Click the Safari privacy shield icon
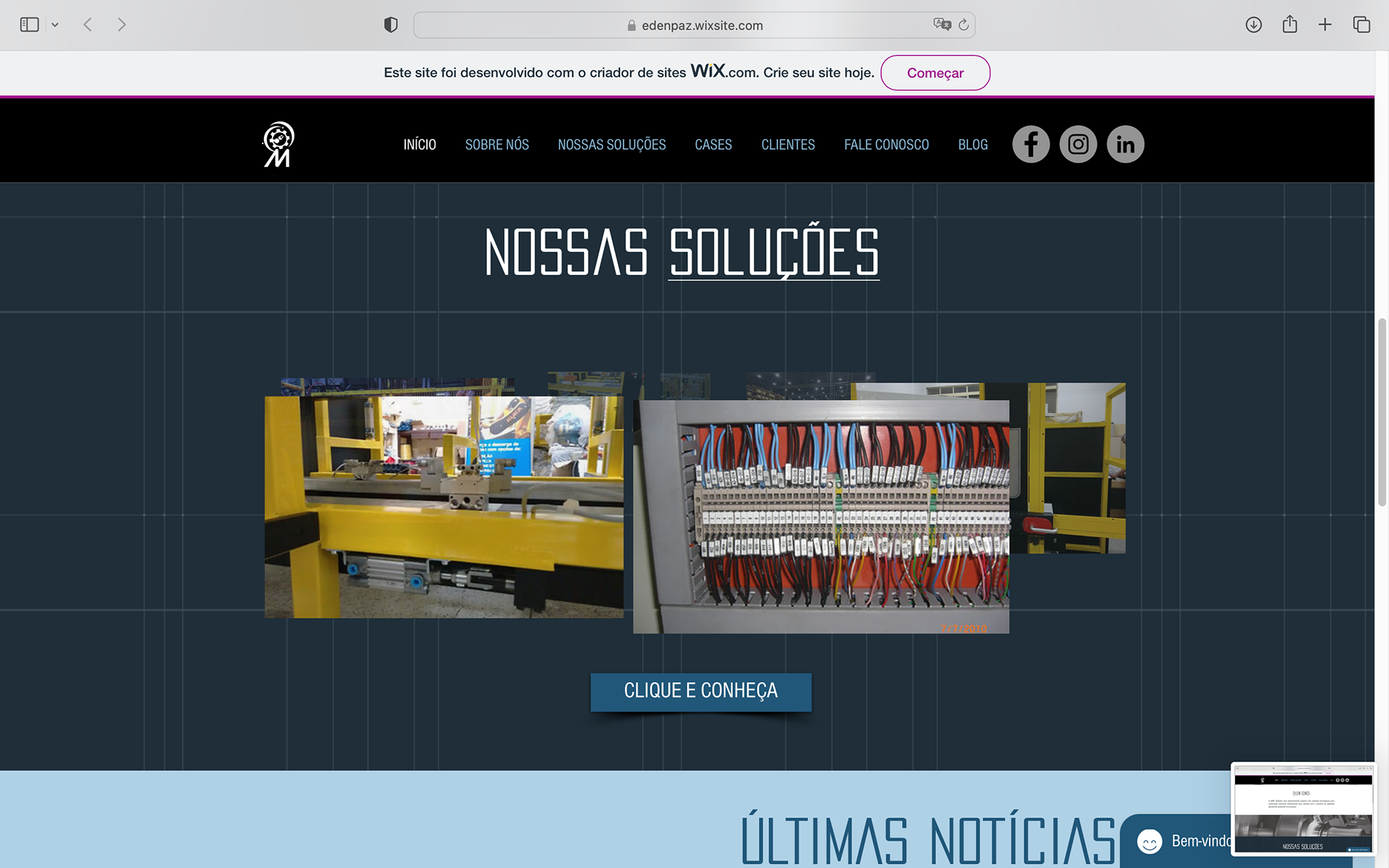The image size is (1389, 868). 391,25
